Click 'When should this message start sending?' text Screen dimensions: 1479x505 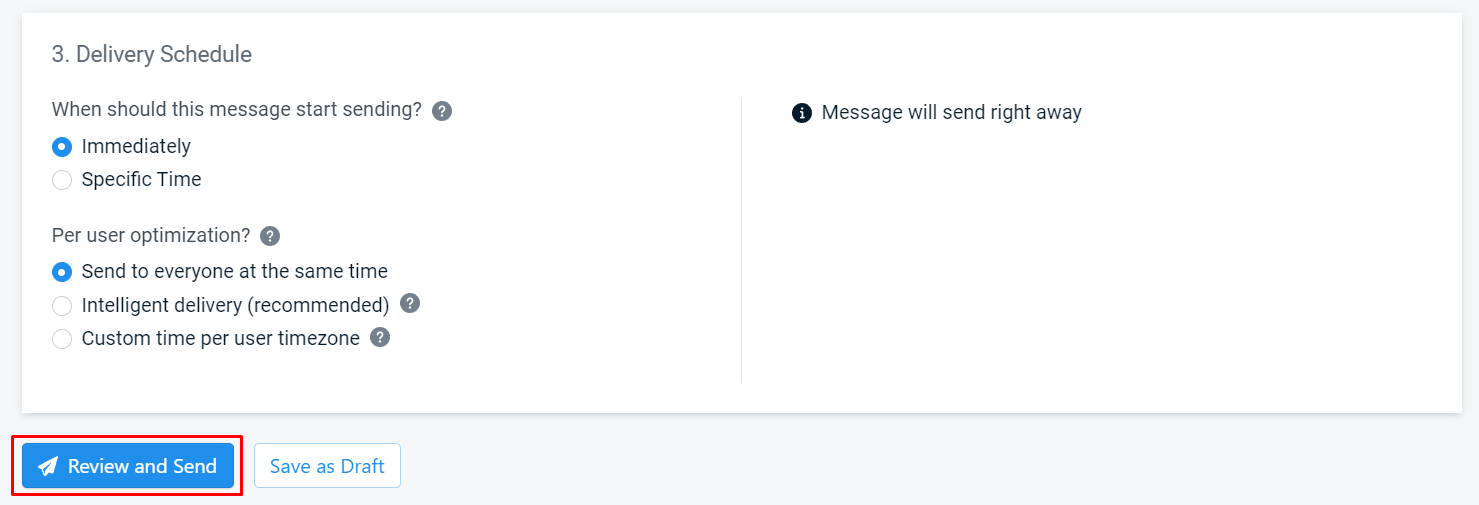237,110
